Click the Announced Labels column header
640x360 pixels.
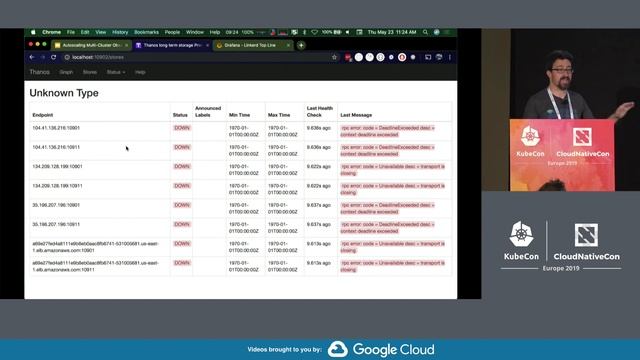click(208, 111)
